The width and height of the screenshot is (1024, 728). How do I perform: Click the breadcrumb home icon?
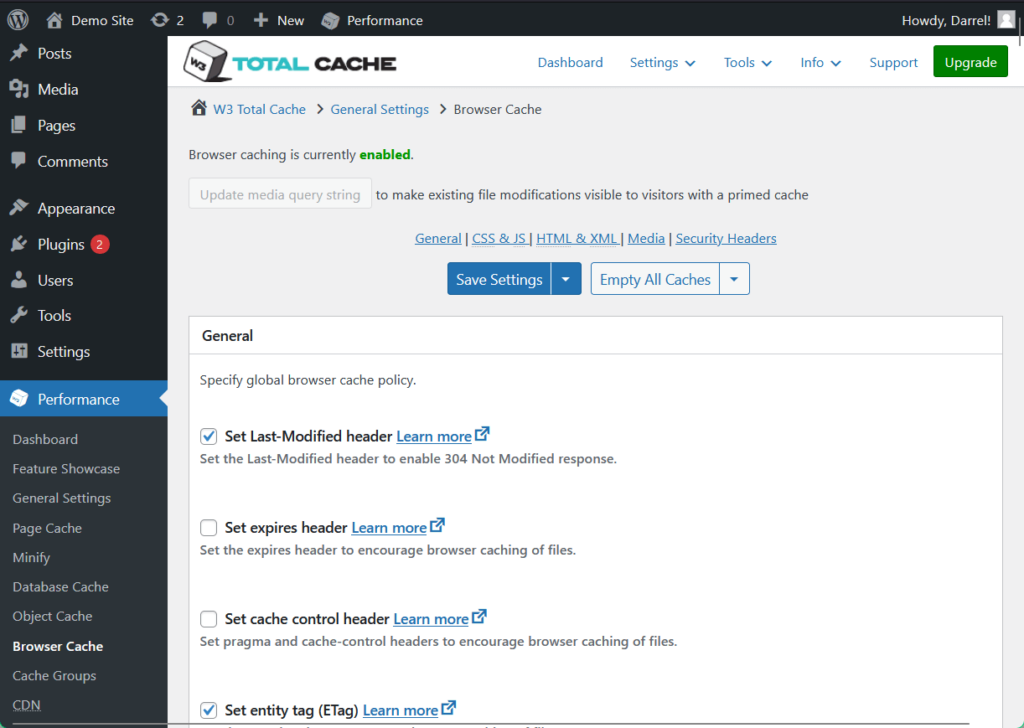(x=199, y=108)
